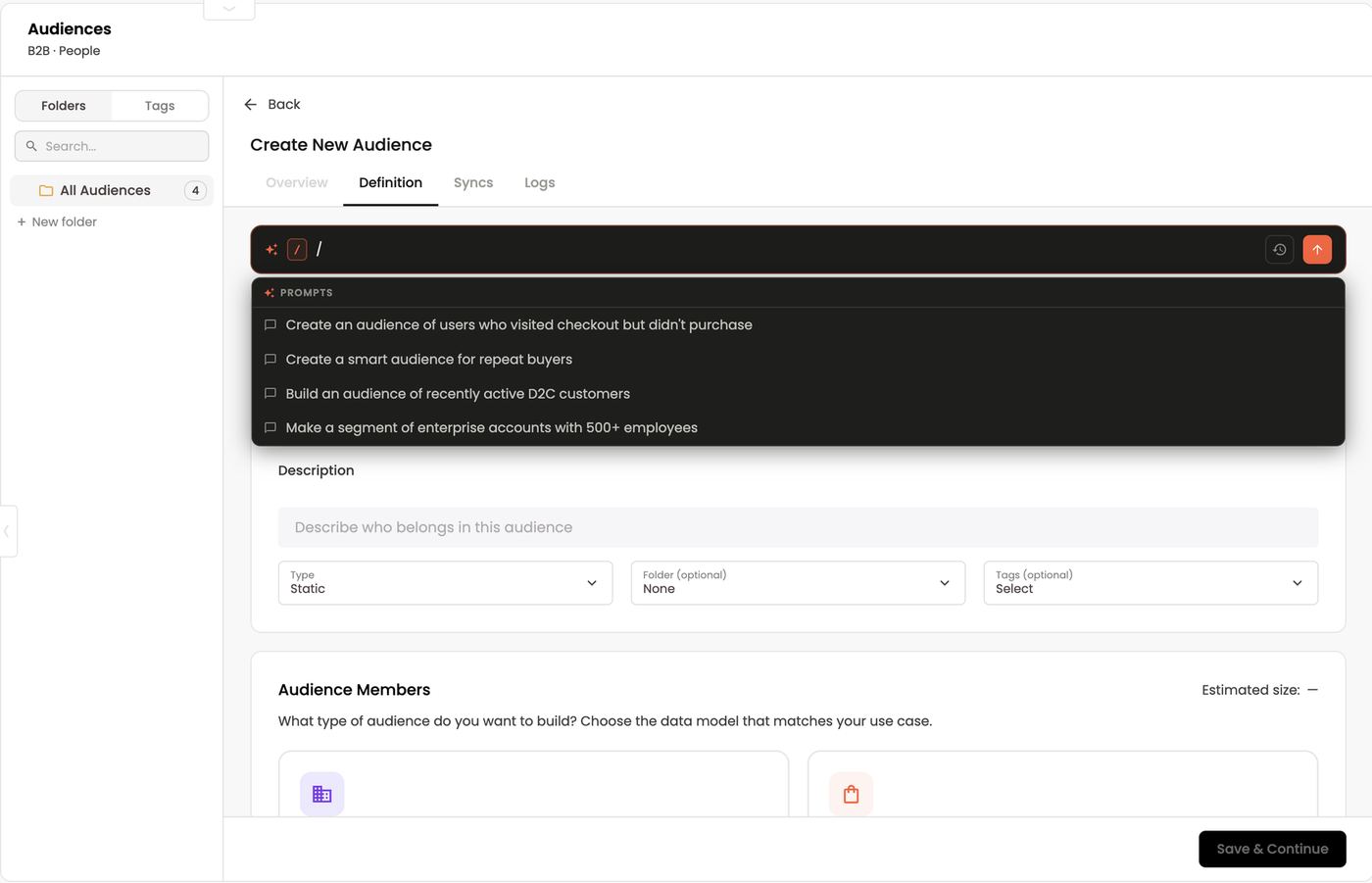Click the B2B · People subtitle
The width and height of the screenshot is (1372, 883).
(x=64, y=51)
